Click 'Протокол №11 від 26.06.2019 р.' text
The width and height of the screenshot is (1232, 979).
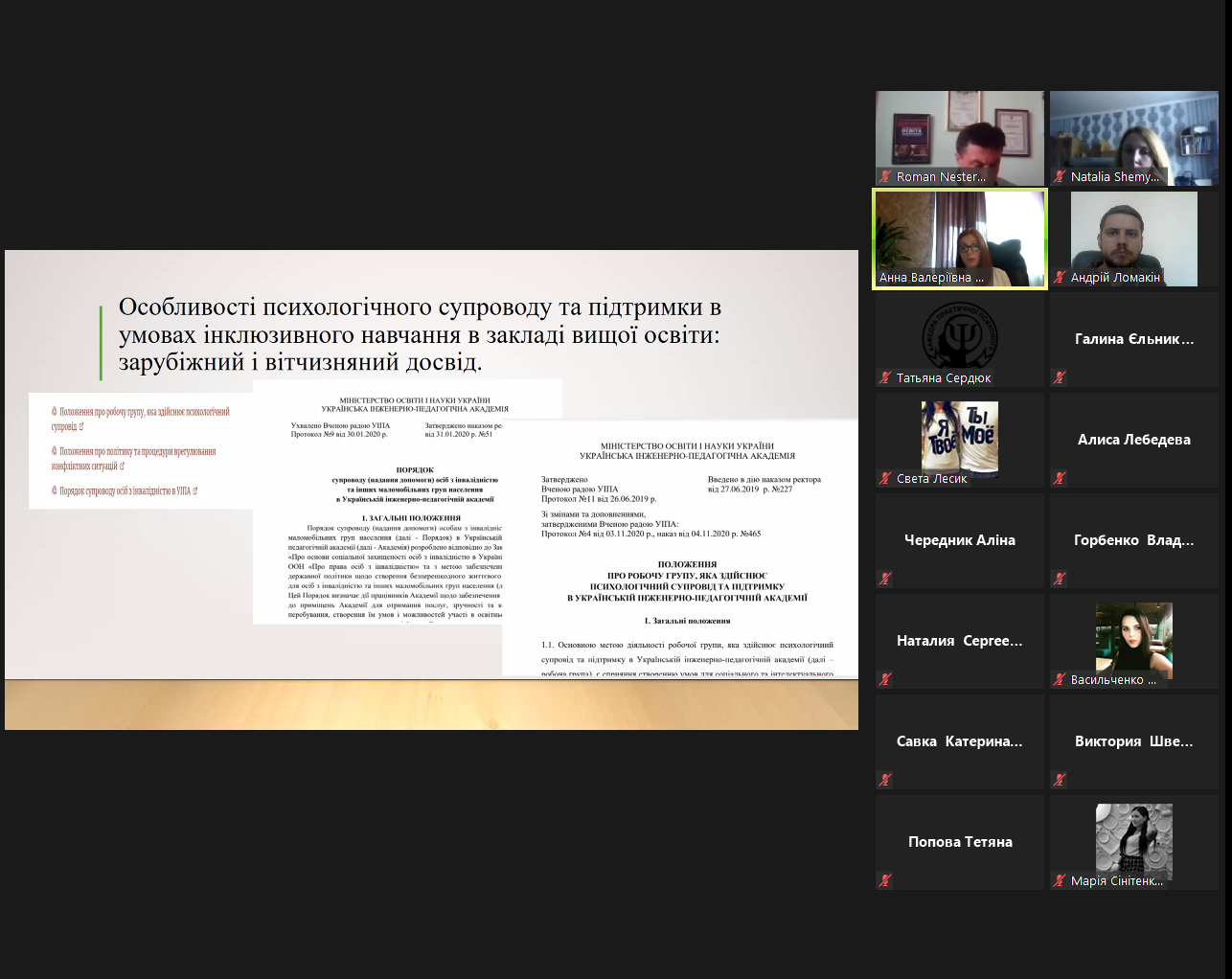(x=599, y=499)
